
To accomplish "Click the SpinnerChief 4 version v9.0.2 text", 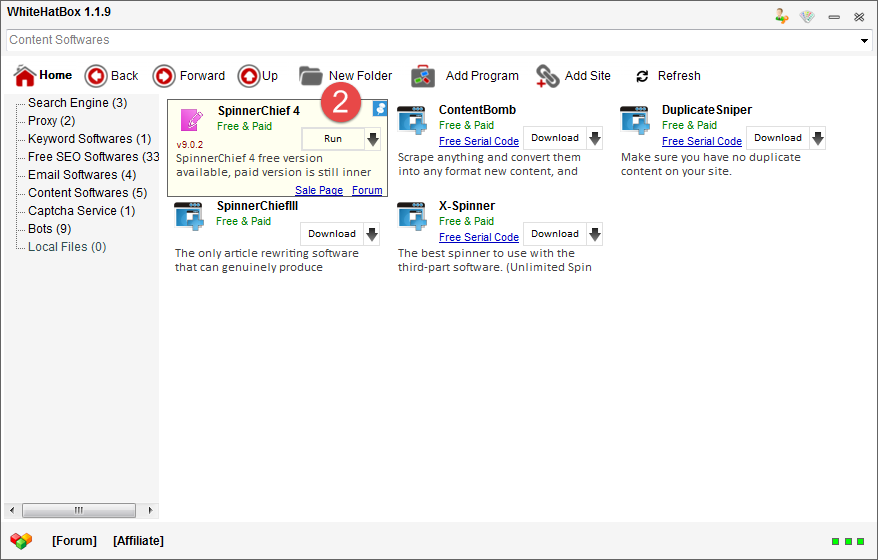I will coord(190,144).
